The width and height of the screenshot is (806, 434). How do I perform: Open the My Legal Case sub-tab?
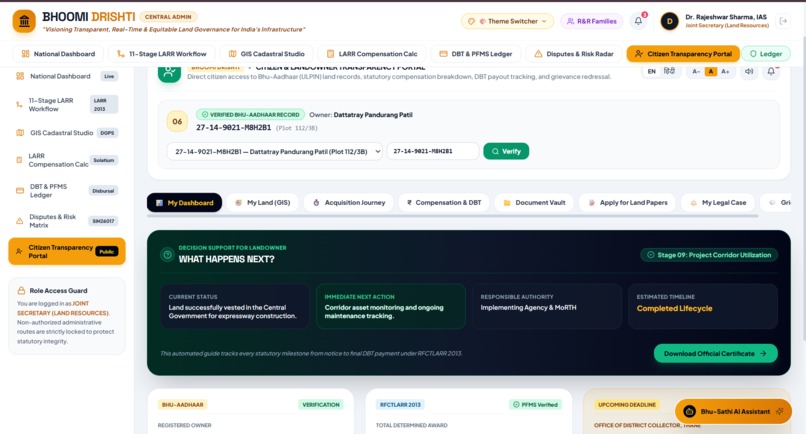tap(718, 203)
